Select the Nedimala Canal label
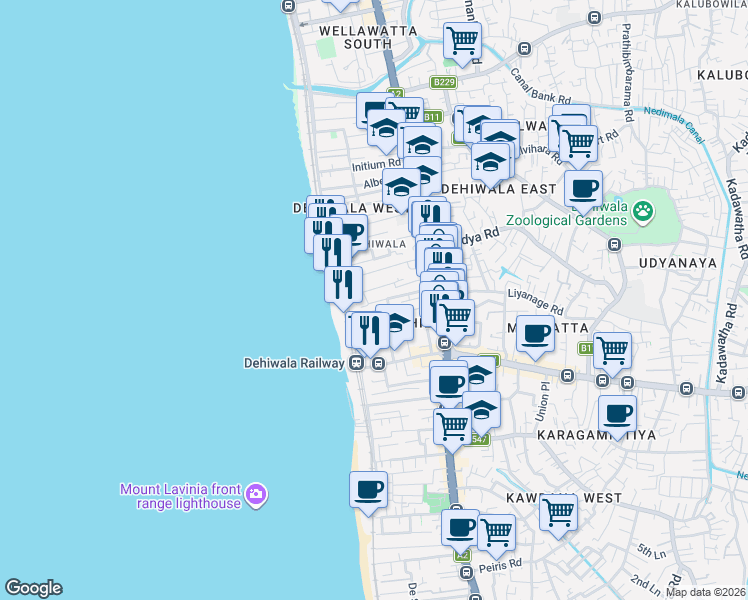748x600 pixels. tap(674, 124)
